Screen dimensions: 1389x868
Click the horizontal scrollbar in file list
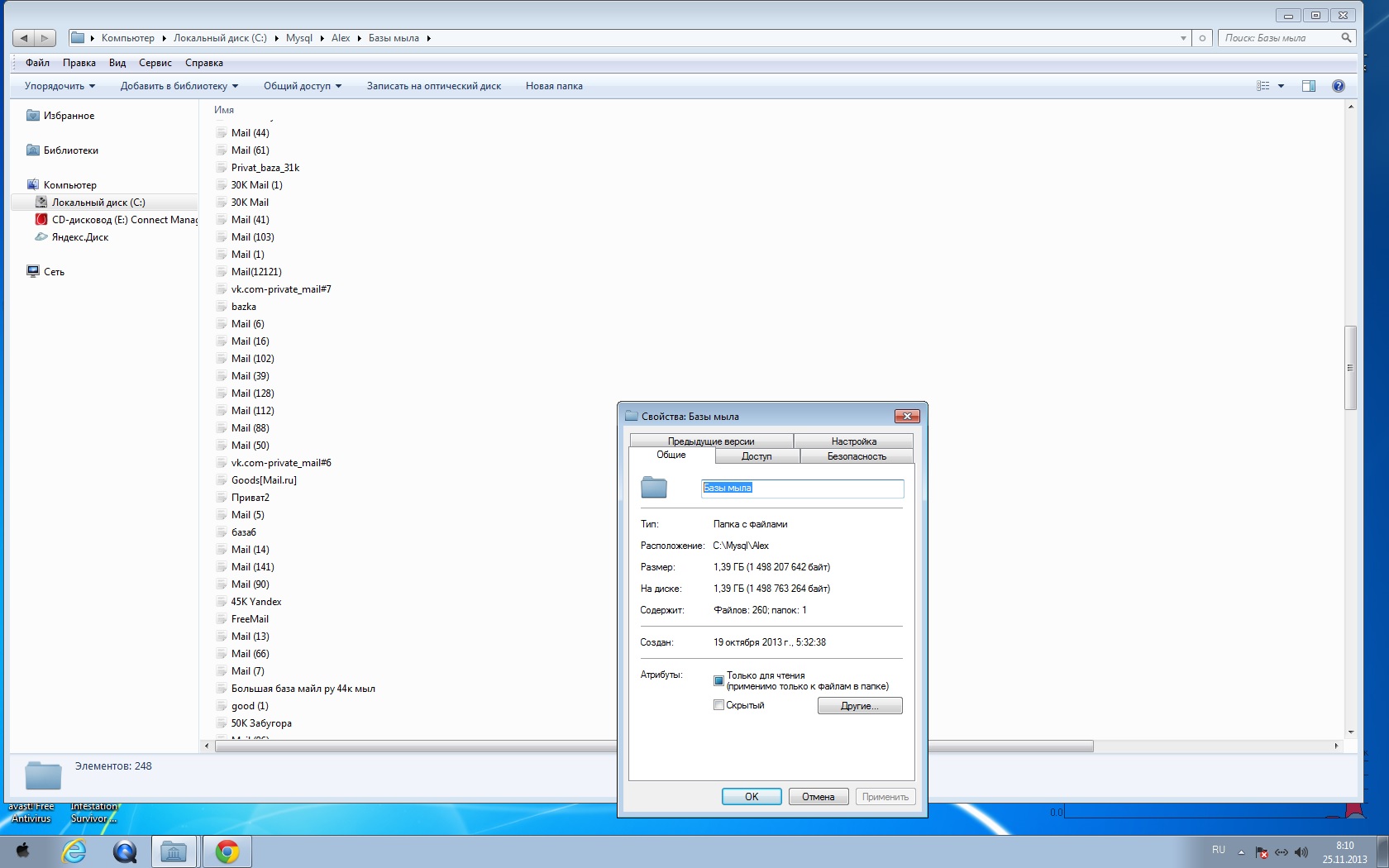click(x=654, y=746)
